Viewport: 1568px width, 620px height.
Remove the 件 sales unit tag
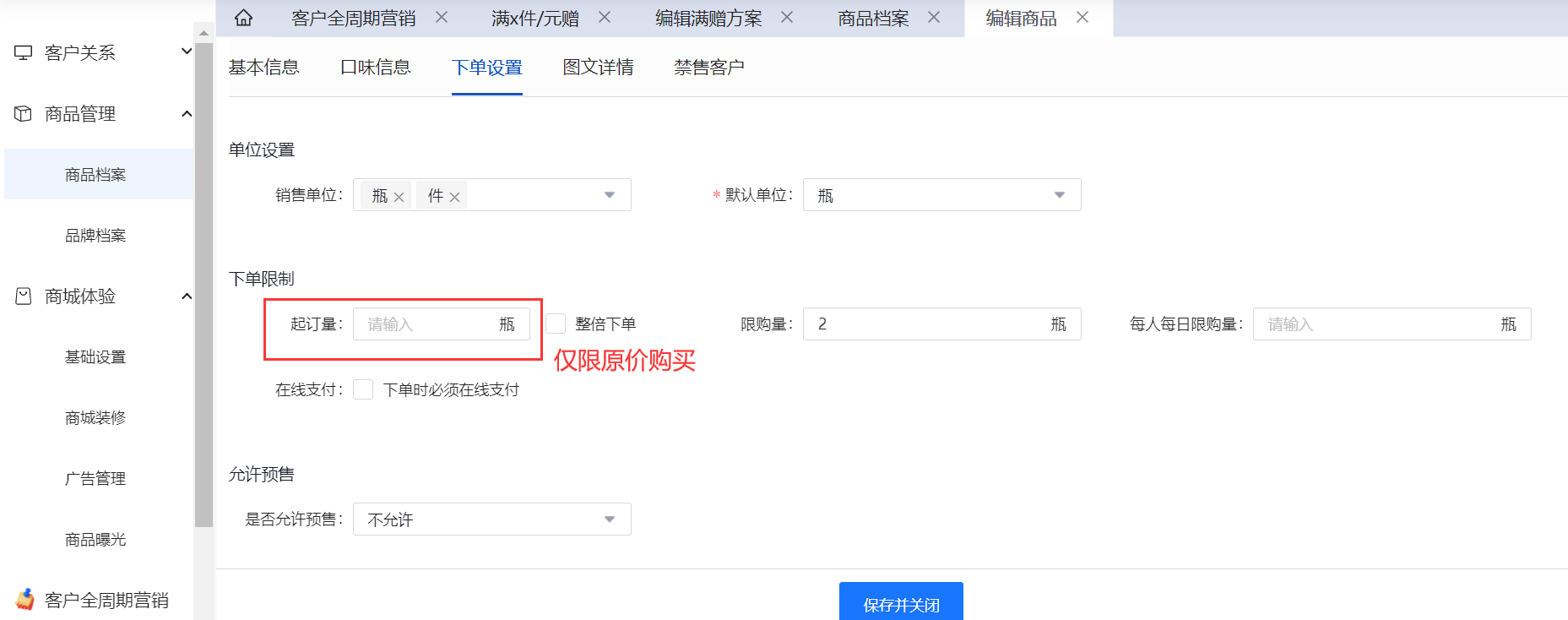(454, 197)
